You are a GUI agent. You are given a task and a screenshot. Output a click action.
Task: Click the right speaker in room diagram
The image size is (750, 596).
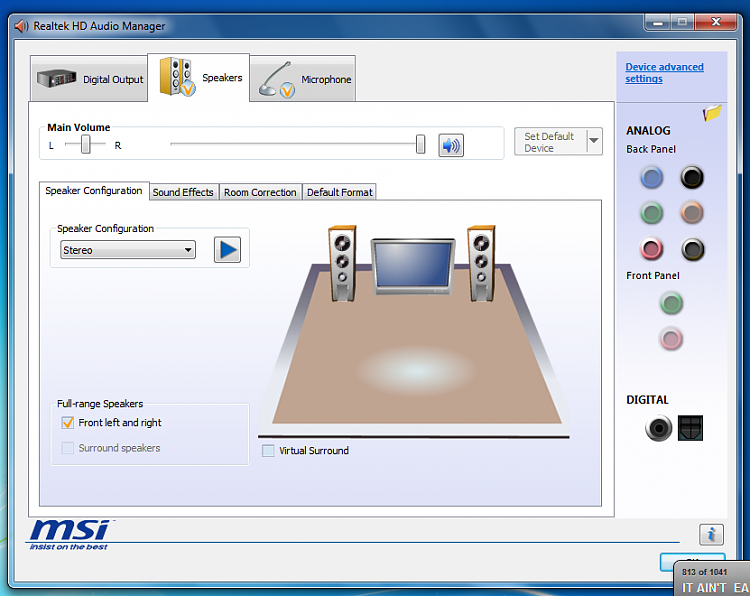point(481,263)
